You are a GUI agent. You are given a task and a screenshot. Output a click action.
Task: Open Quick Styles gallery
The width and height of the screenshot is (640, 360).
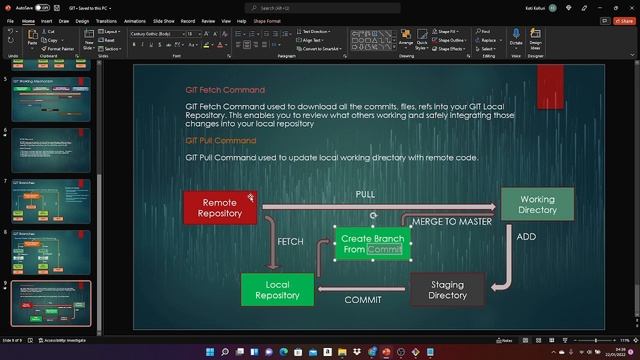(x=422, y=39)
